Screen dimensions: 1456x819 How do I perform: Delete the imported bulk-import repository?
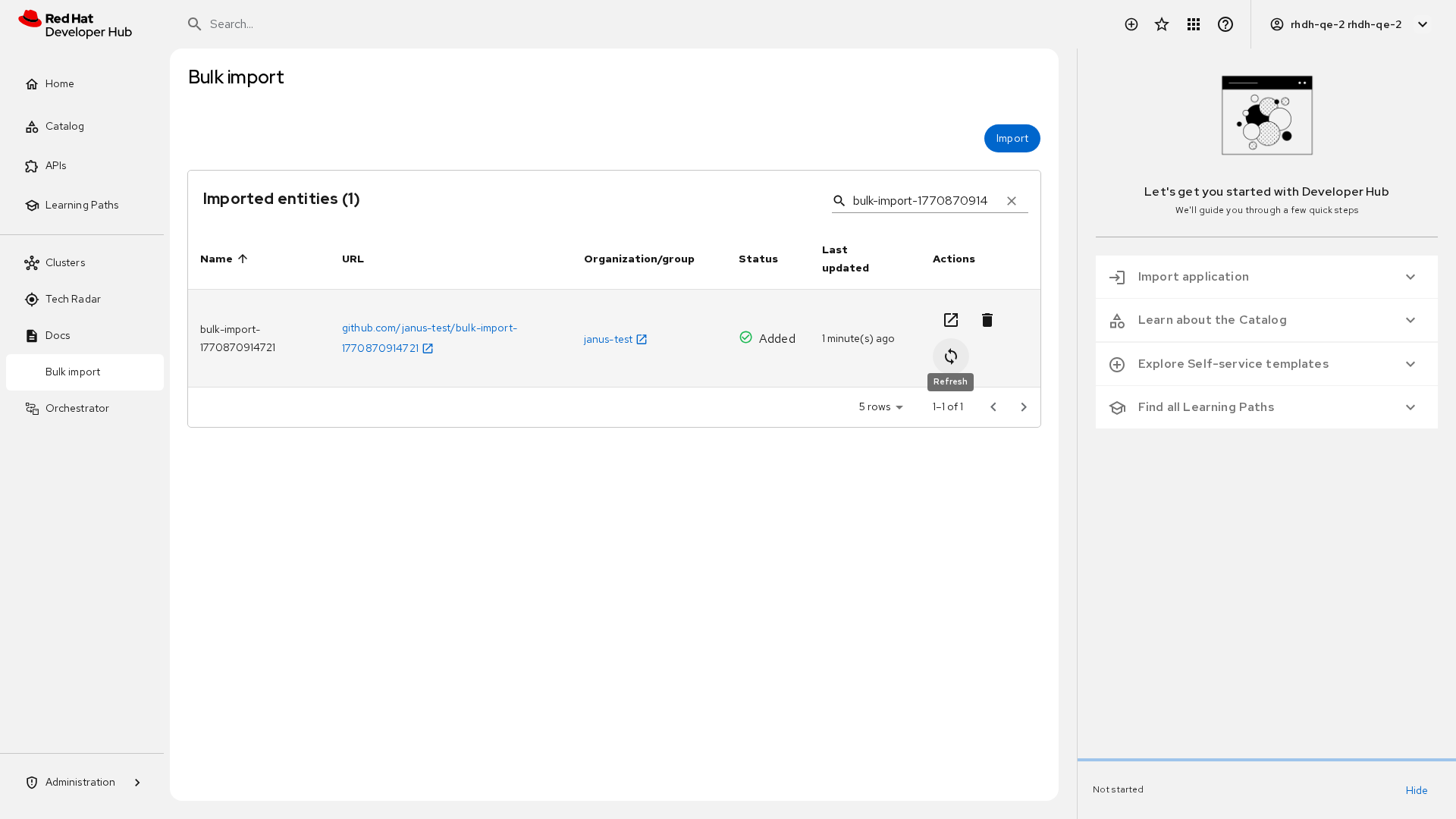987,320
